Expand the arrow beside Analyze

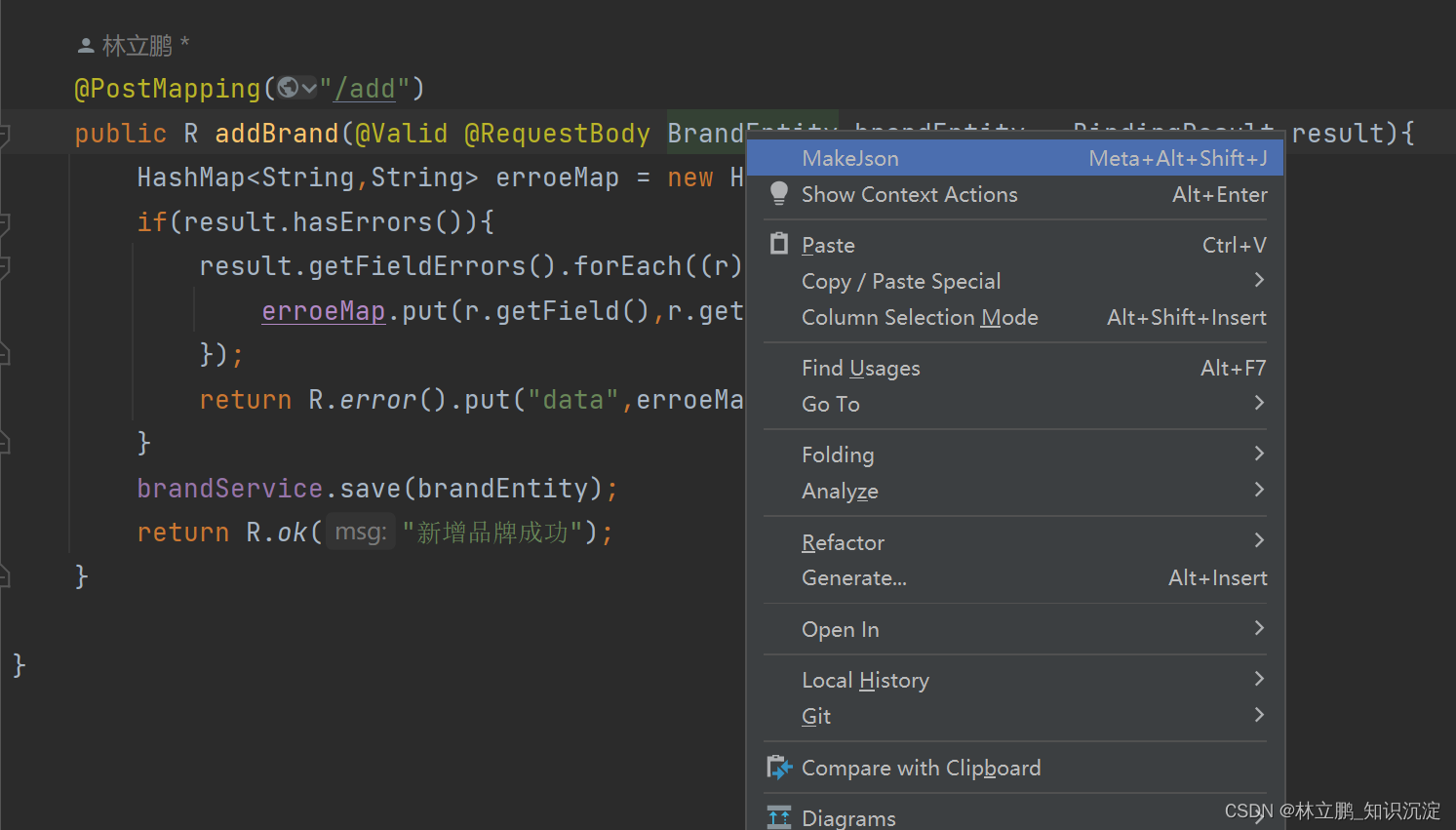click(x=1259, y=490)
